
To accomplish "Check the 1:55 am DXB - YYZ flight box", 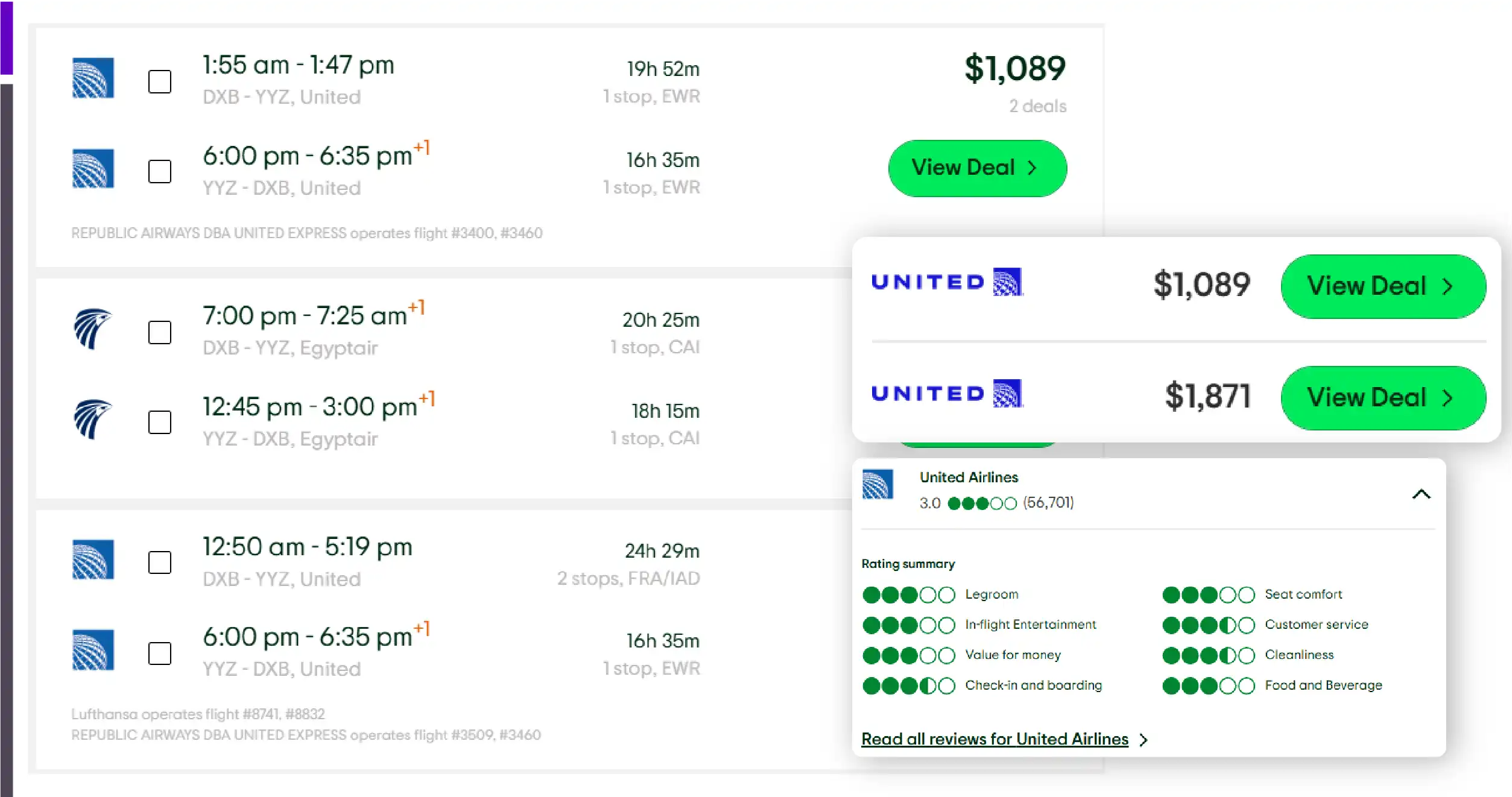I will pos(160,81).
